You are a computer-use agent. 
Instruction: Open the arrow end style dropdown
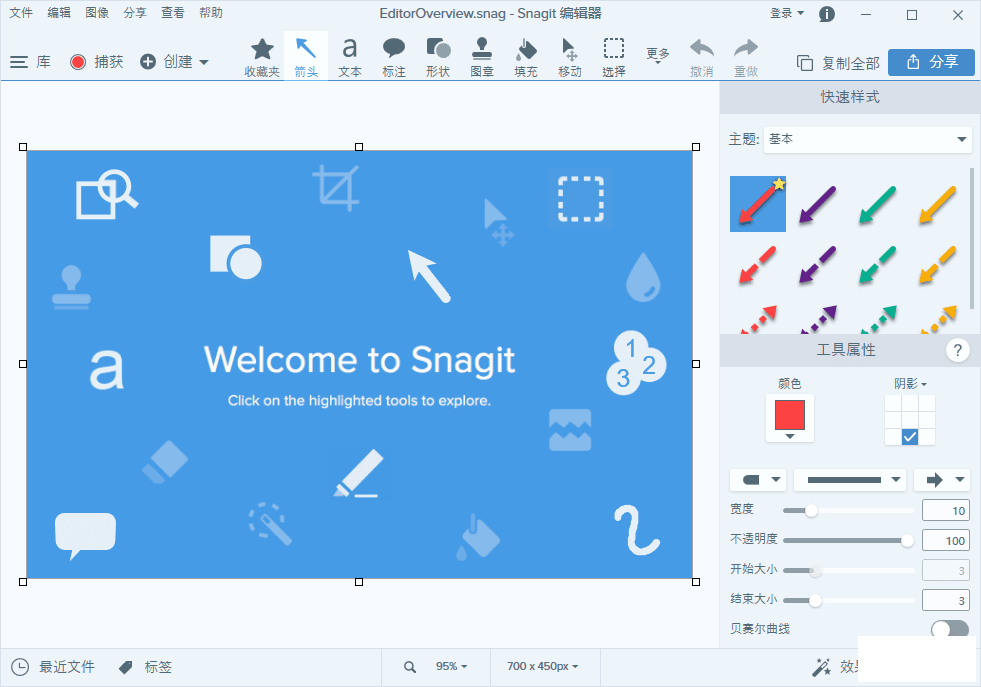[x=942, y=480]
